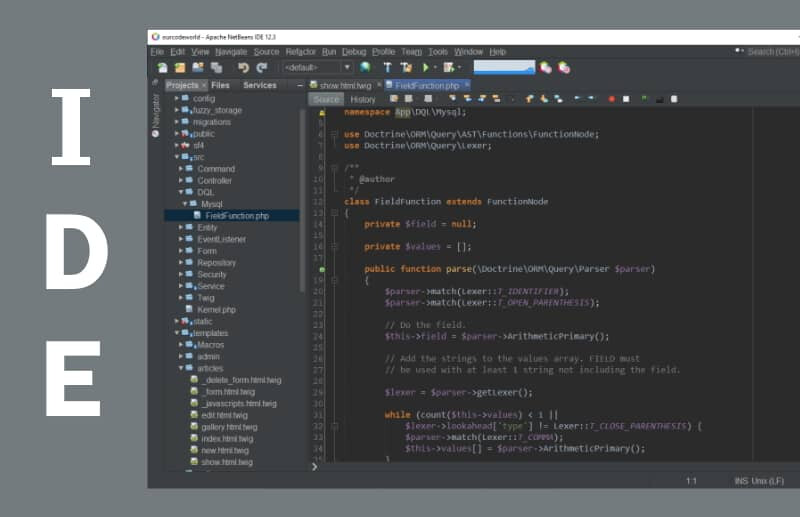Image resolution: width=800 pixels, height=517 pixels.
Task: Click the Save All toolbar icon
Action: tap(217, 68)
